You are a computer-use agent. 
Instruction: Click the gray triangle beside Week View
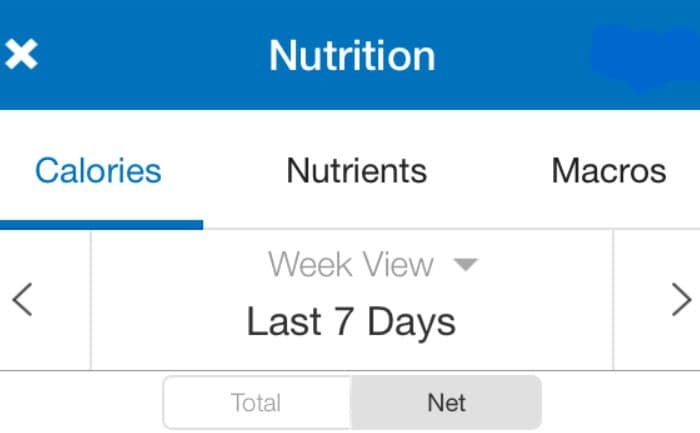(466, 264)
